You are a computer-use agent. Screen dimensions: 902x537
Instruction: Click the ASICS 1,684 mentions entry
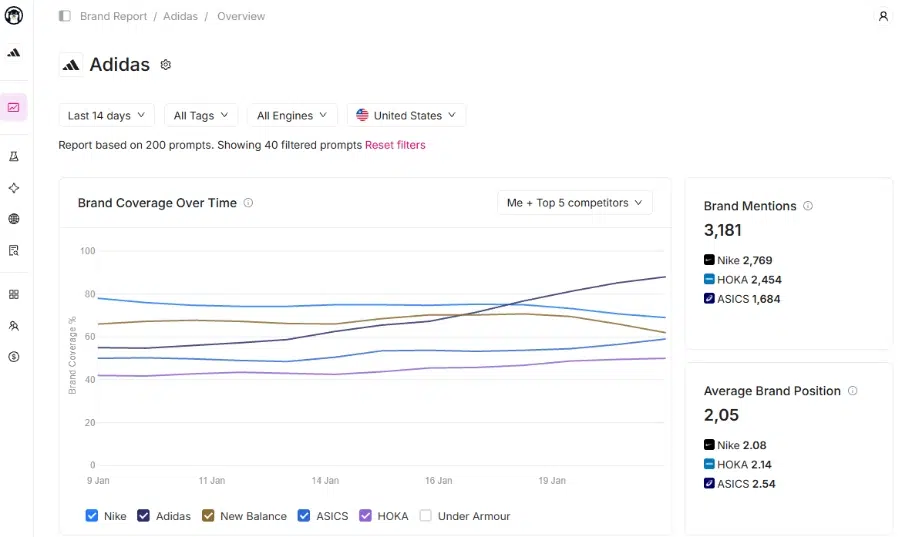(x=742, y=299)
